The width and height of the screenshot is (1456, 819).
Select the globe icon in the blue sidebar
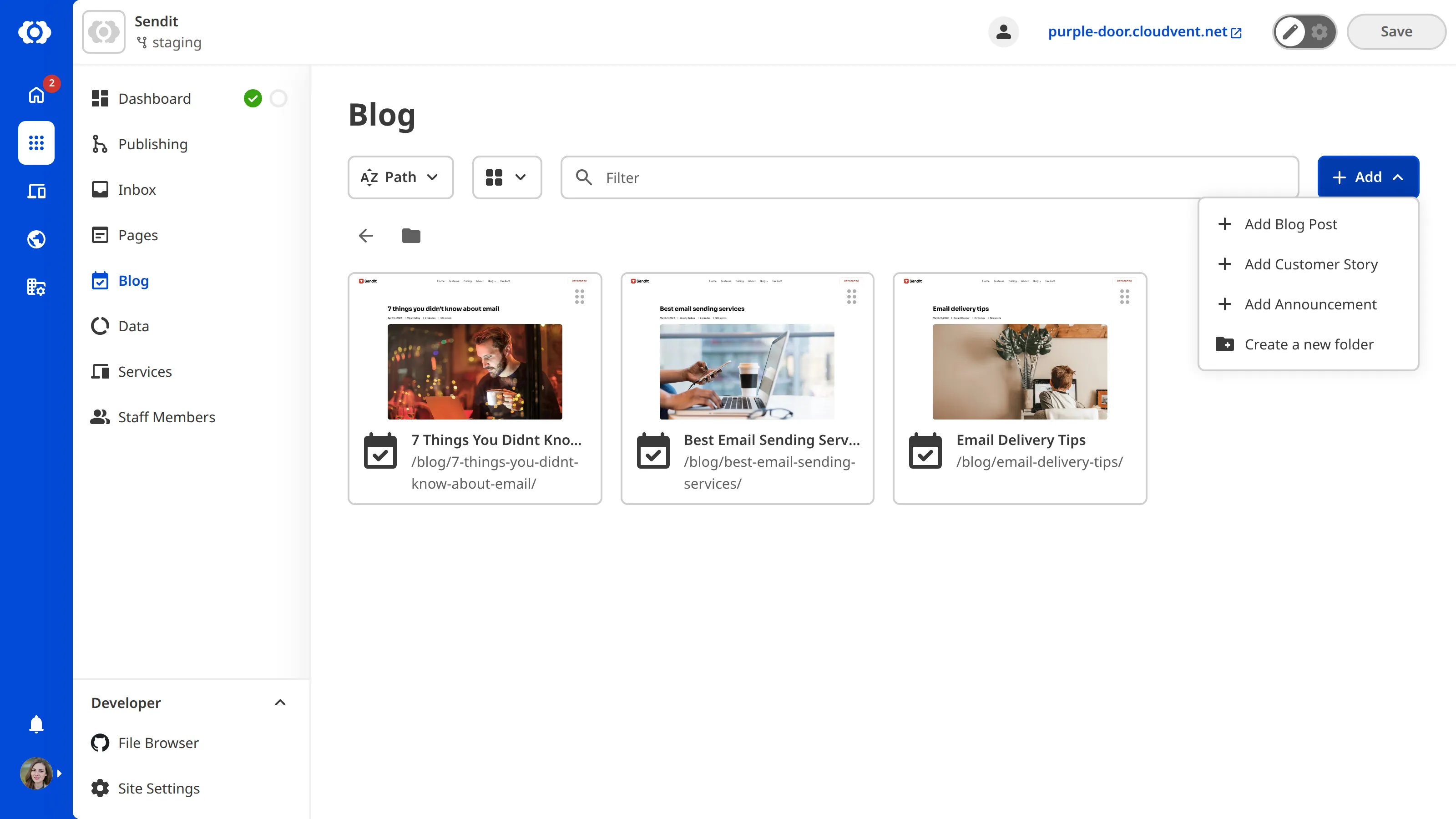[35, 239]
